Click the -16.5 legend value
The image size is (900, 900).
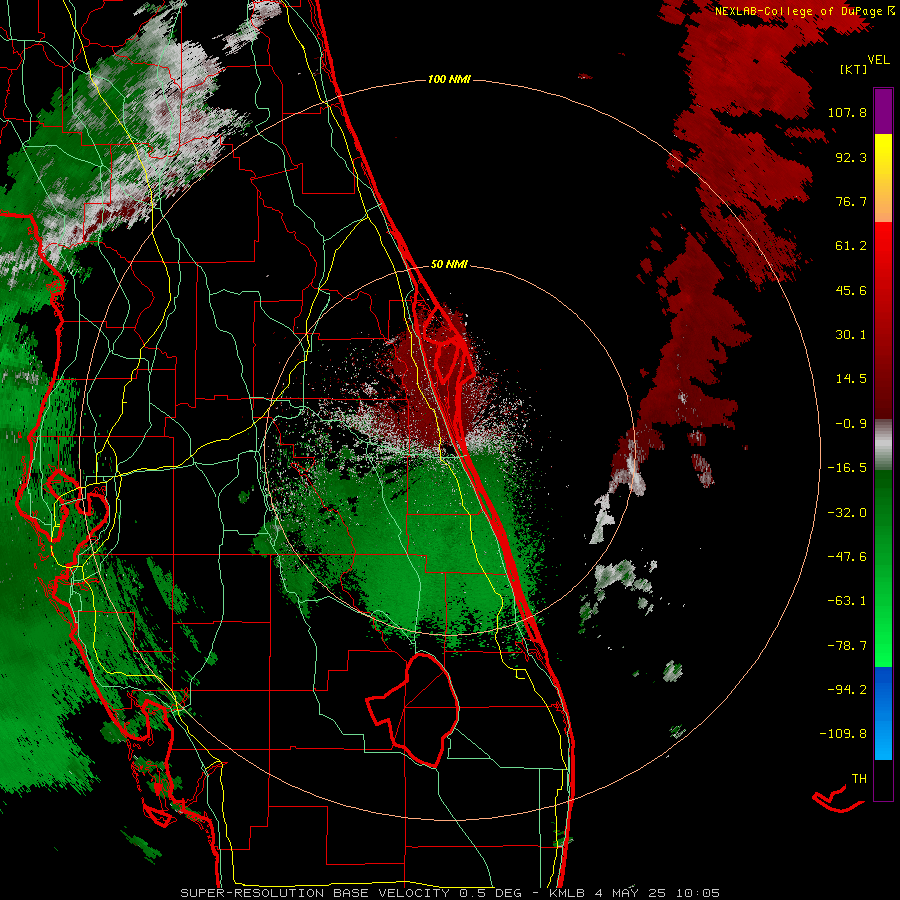[847, 468]
